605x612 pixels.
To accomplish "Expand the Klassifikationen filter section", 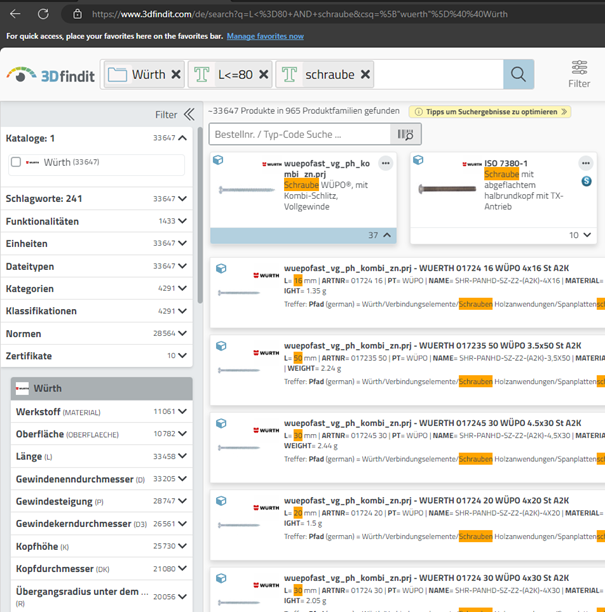I will (182, 311).
